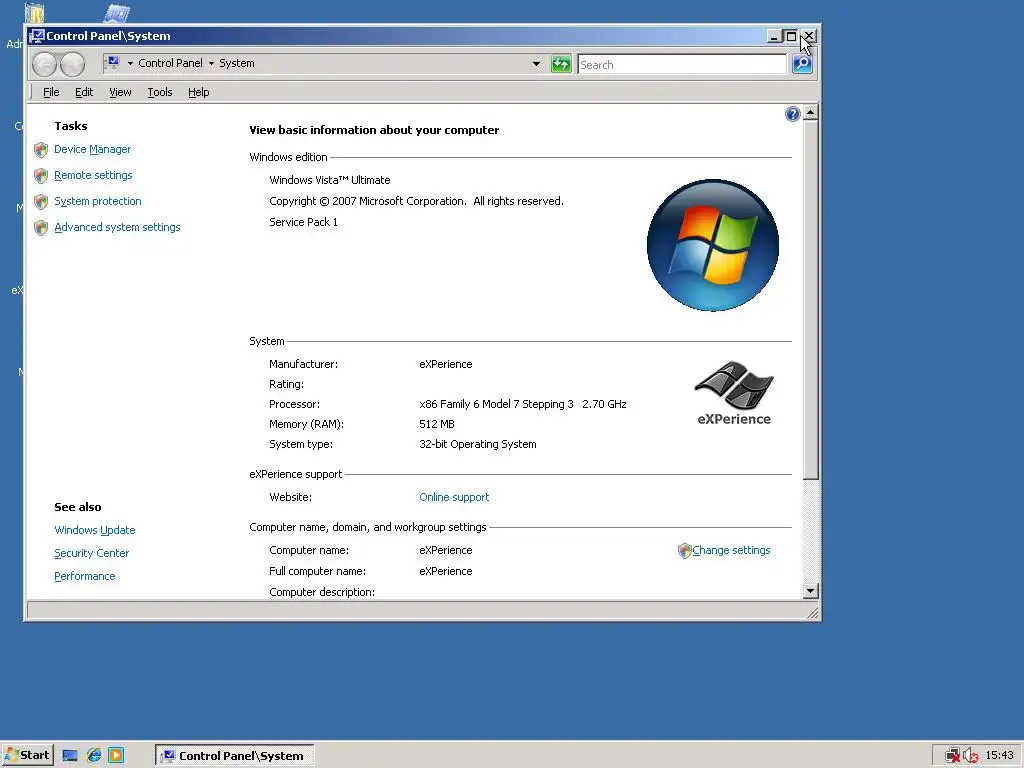Viewport: 1024px width, 768px height.
Task: Click the shield icon beside System protection
Action: click(x=41, y=202)
